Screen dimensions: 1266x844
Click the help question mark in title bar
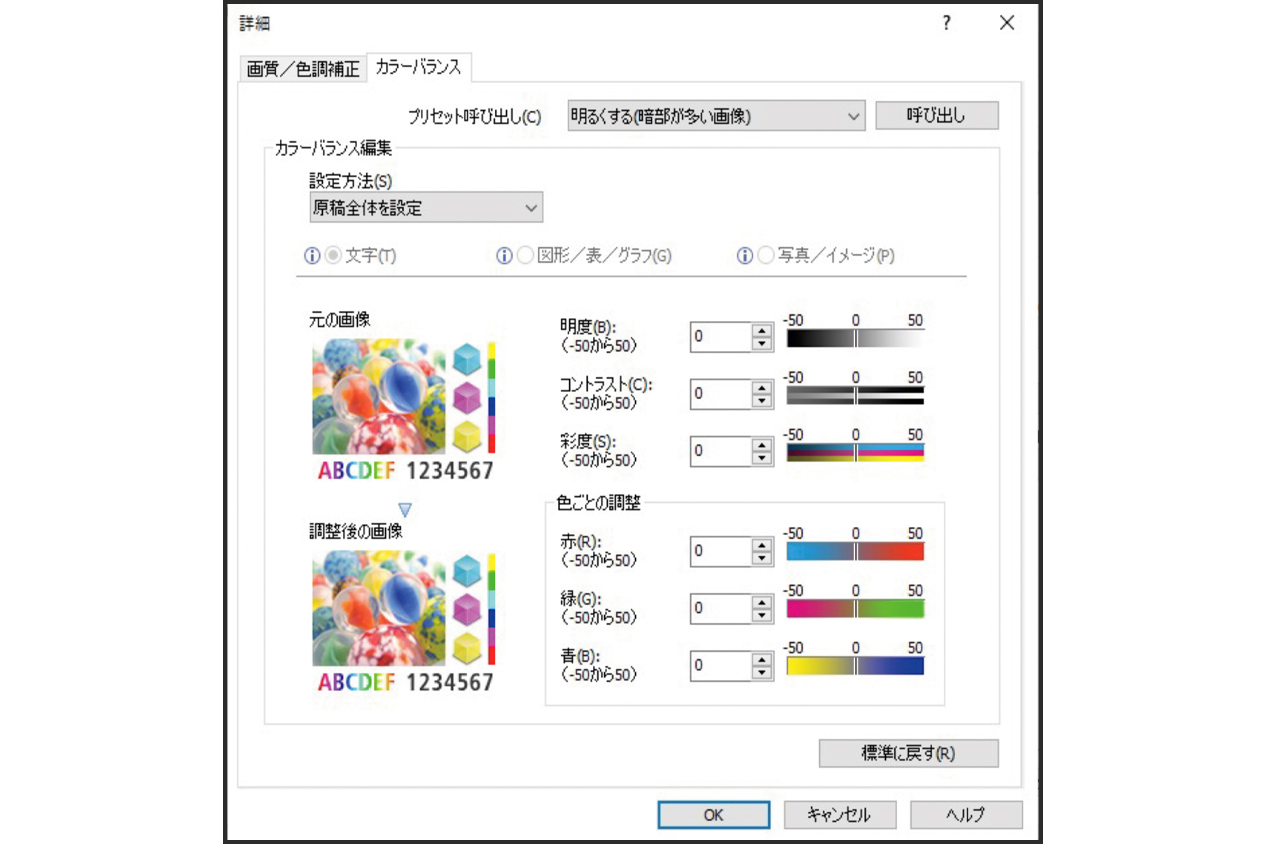(946, 23)
